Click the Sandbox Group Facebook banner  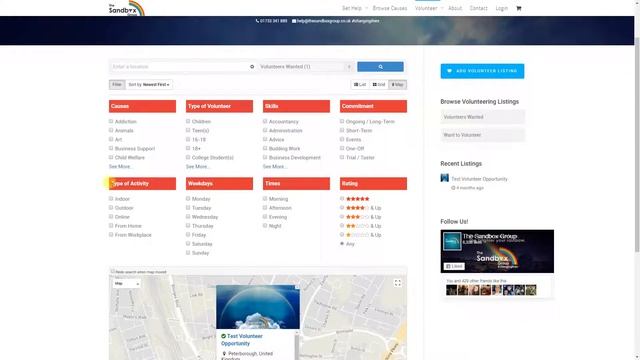pyautogui.click(x=497, y=251)
